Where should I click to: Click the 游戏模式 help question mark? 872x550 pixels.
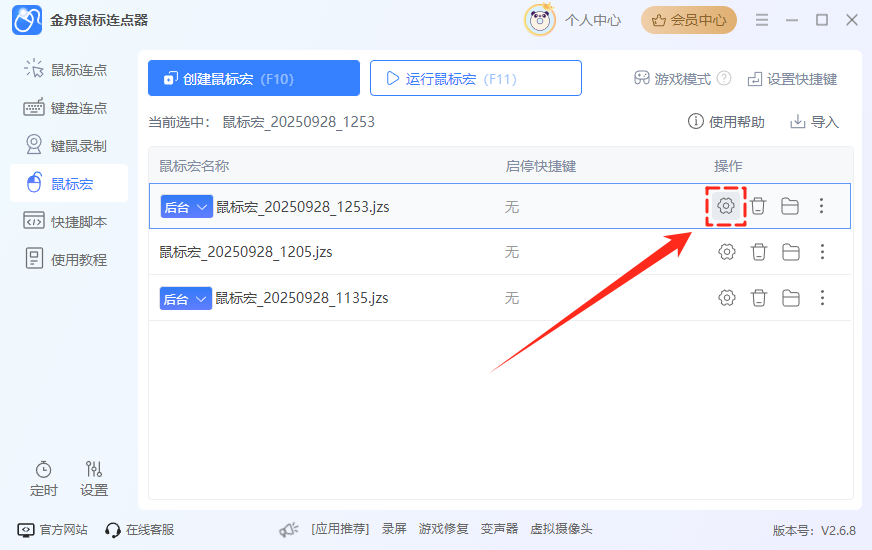pos(724,78)
